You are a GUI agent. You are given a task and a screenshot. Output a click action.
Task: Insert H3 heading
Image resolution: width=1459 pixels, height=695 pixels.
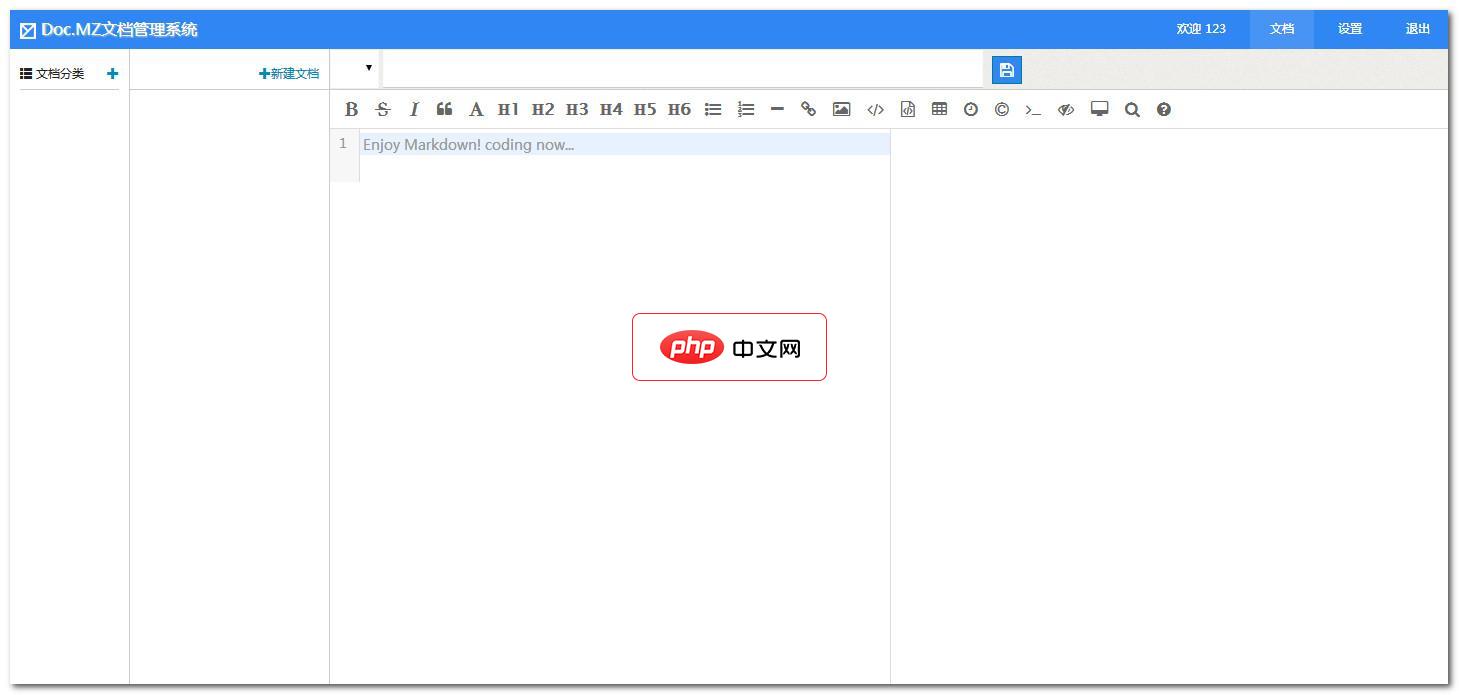click(577, 110)
